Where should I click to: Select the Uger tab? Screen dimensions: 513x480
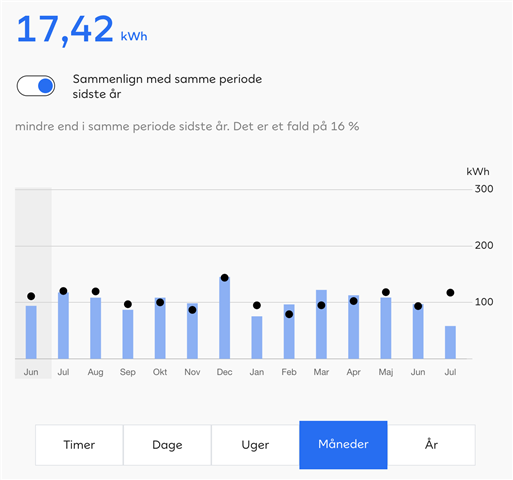click(255, 445)
